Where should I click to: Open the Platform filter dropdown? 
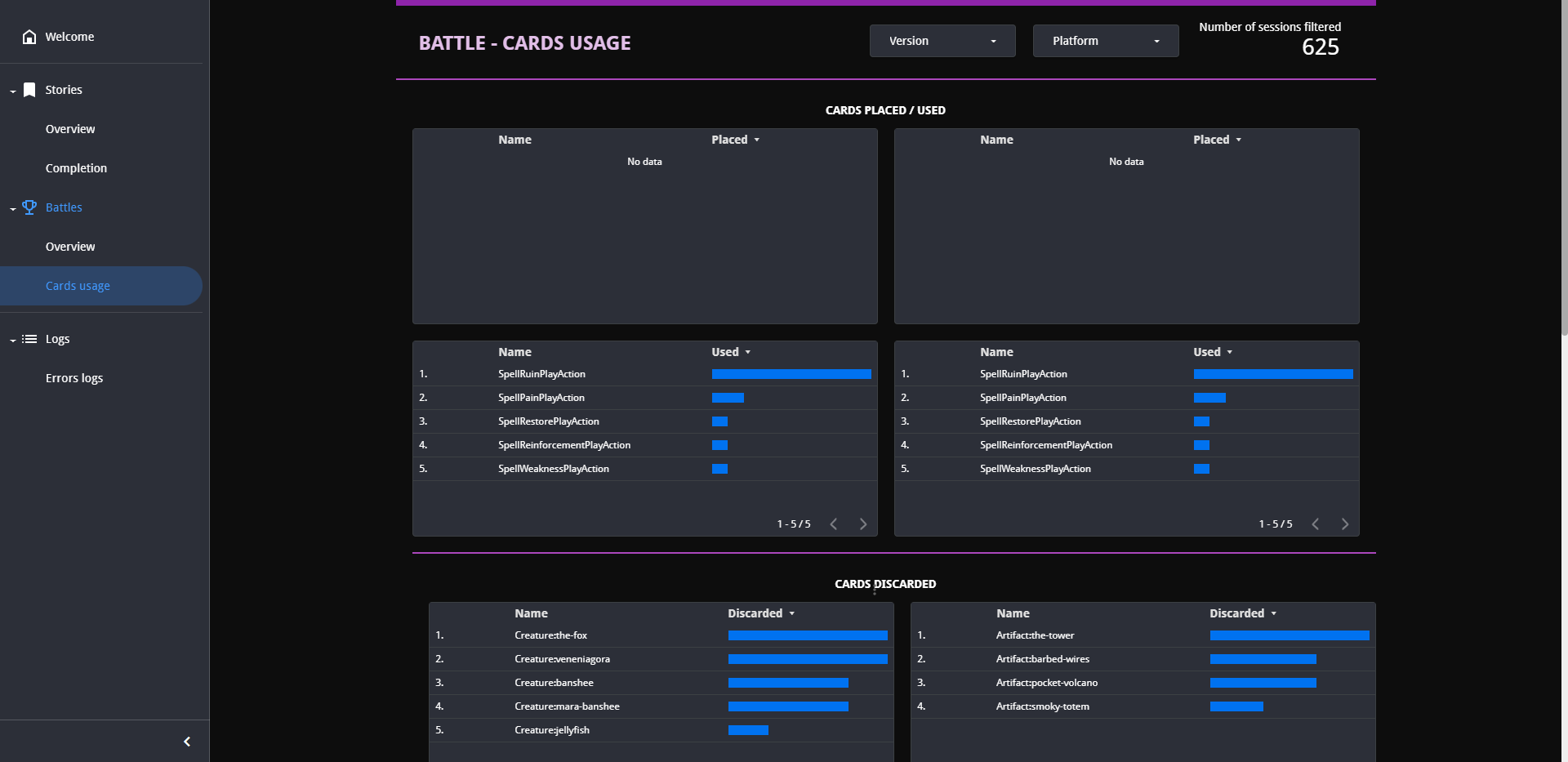1106,41
